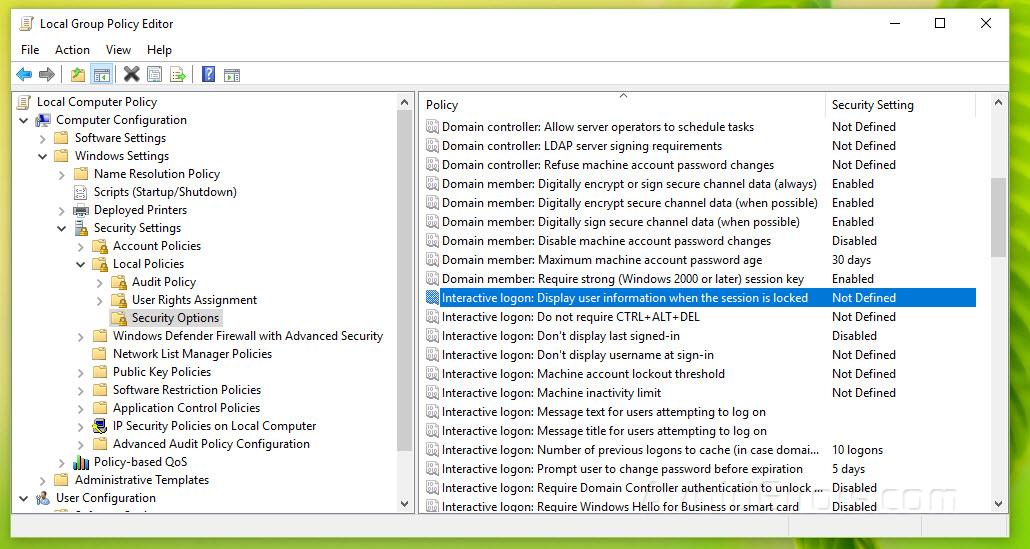Open the View menu
Viewport: 1030px width, 549px height.
pyautogui.click(x=118, y=49)
